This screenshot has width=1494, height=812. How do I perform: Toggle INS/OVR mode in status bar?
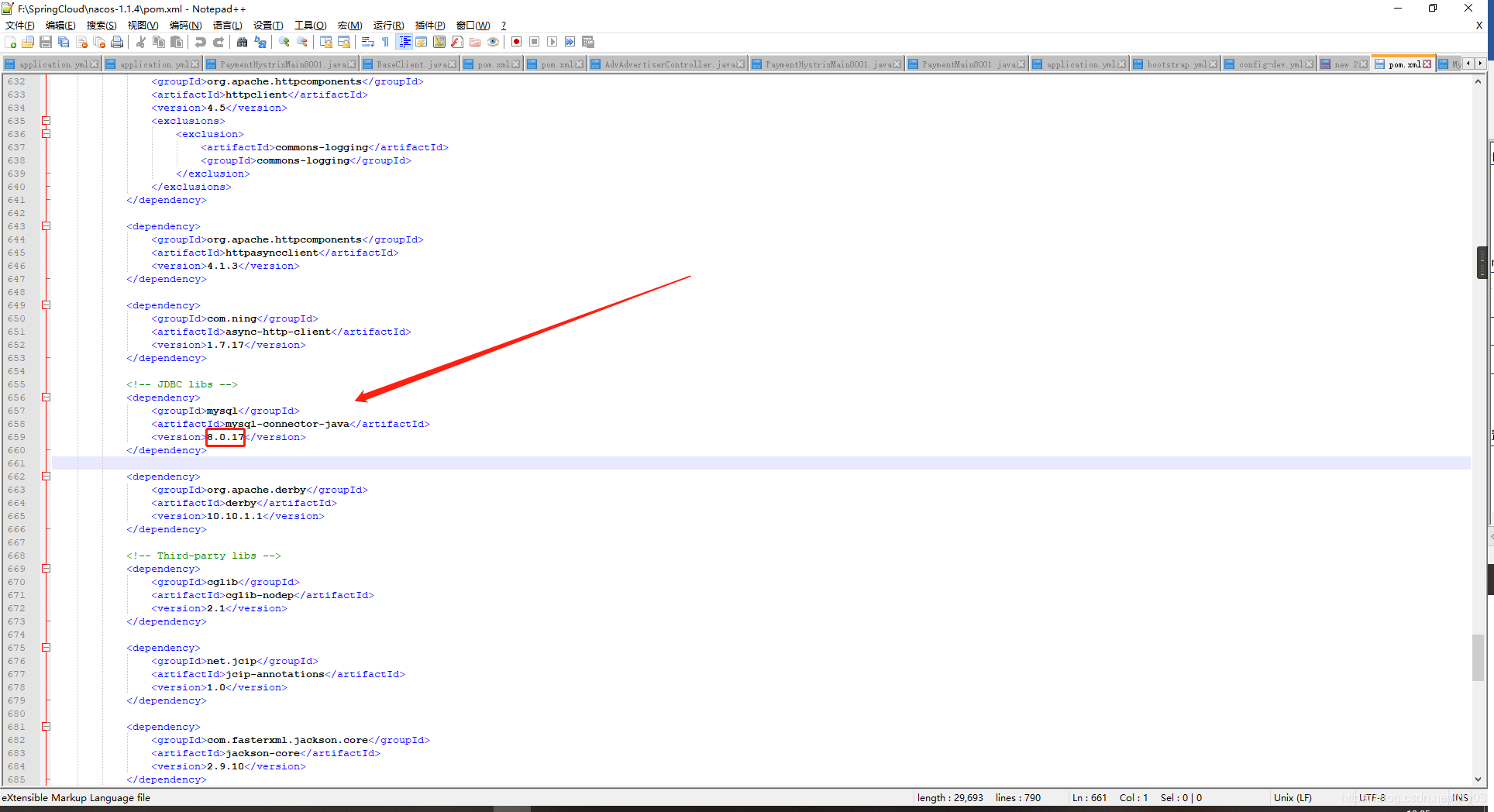tap(1460, 797)
